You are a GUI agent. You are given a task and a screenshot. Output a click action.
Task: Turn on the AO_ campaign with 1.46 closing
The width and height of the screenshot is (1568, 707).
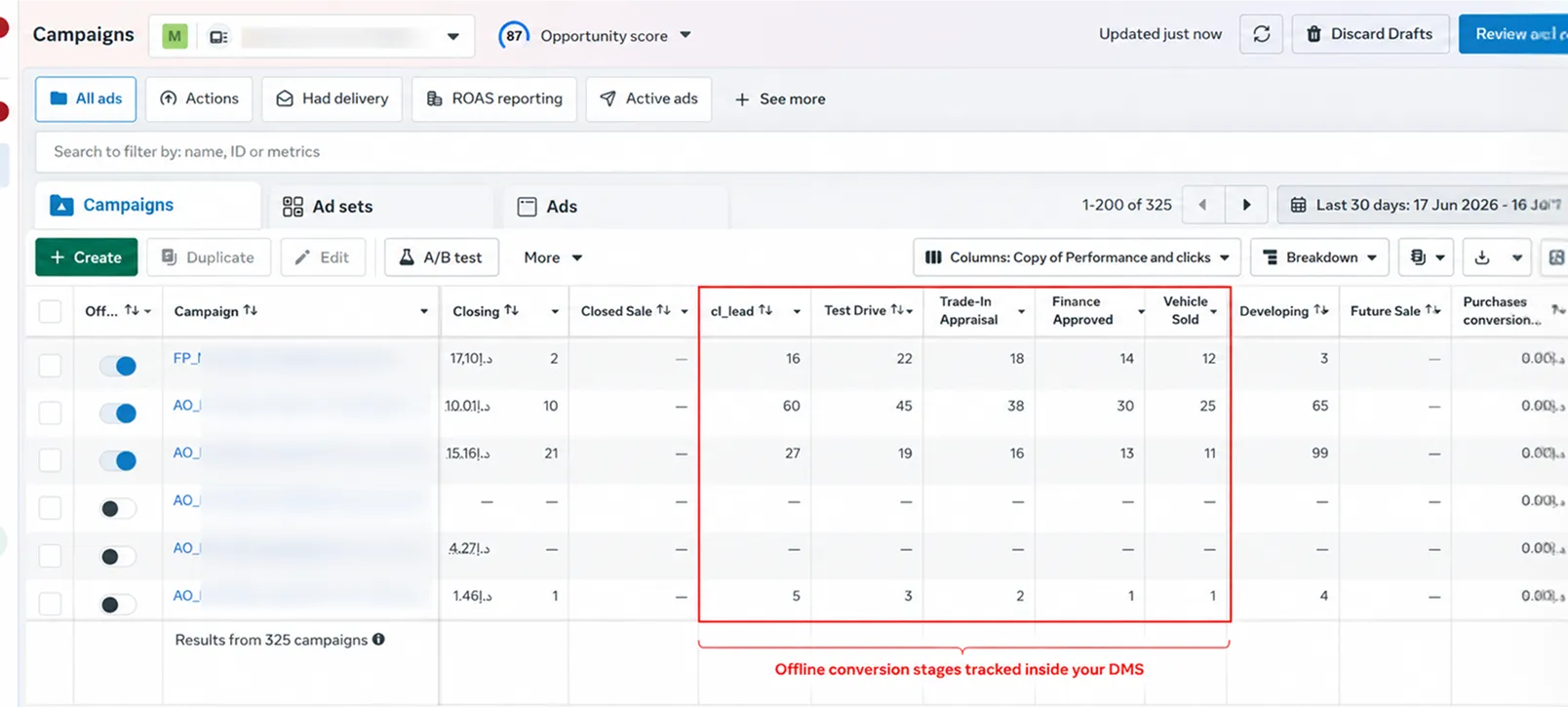[118, 605]
